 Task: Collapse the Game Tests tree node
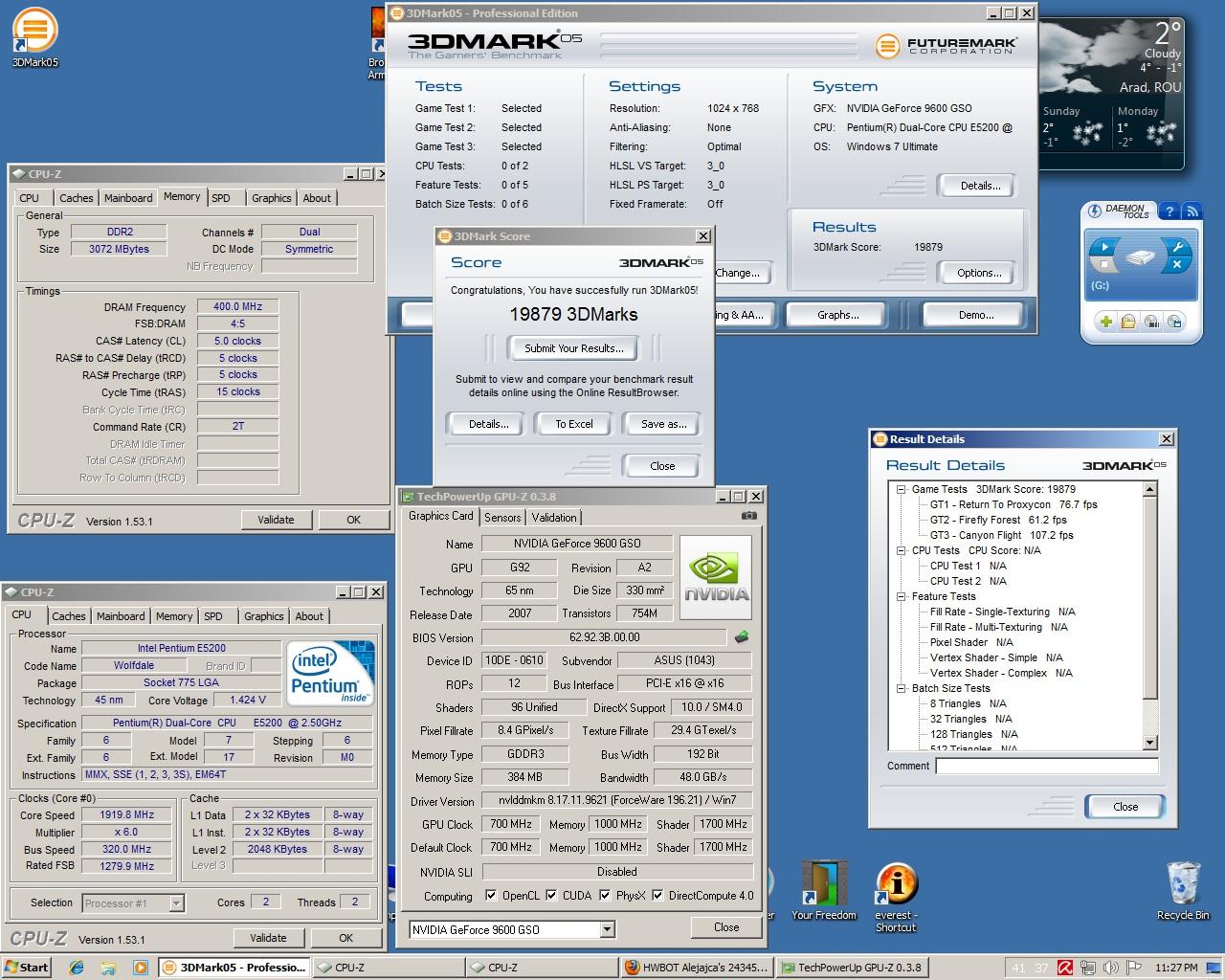coord(901,489)
